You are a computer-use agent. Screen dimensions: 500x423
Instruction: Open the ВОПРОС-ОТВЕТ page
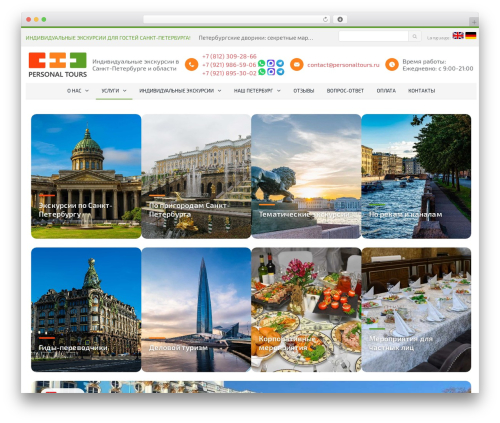point(345,91)
